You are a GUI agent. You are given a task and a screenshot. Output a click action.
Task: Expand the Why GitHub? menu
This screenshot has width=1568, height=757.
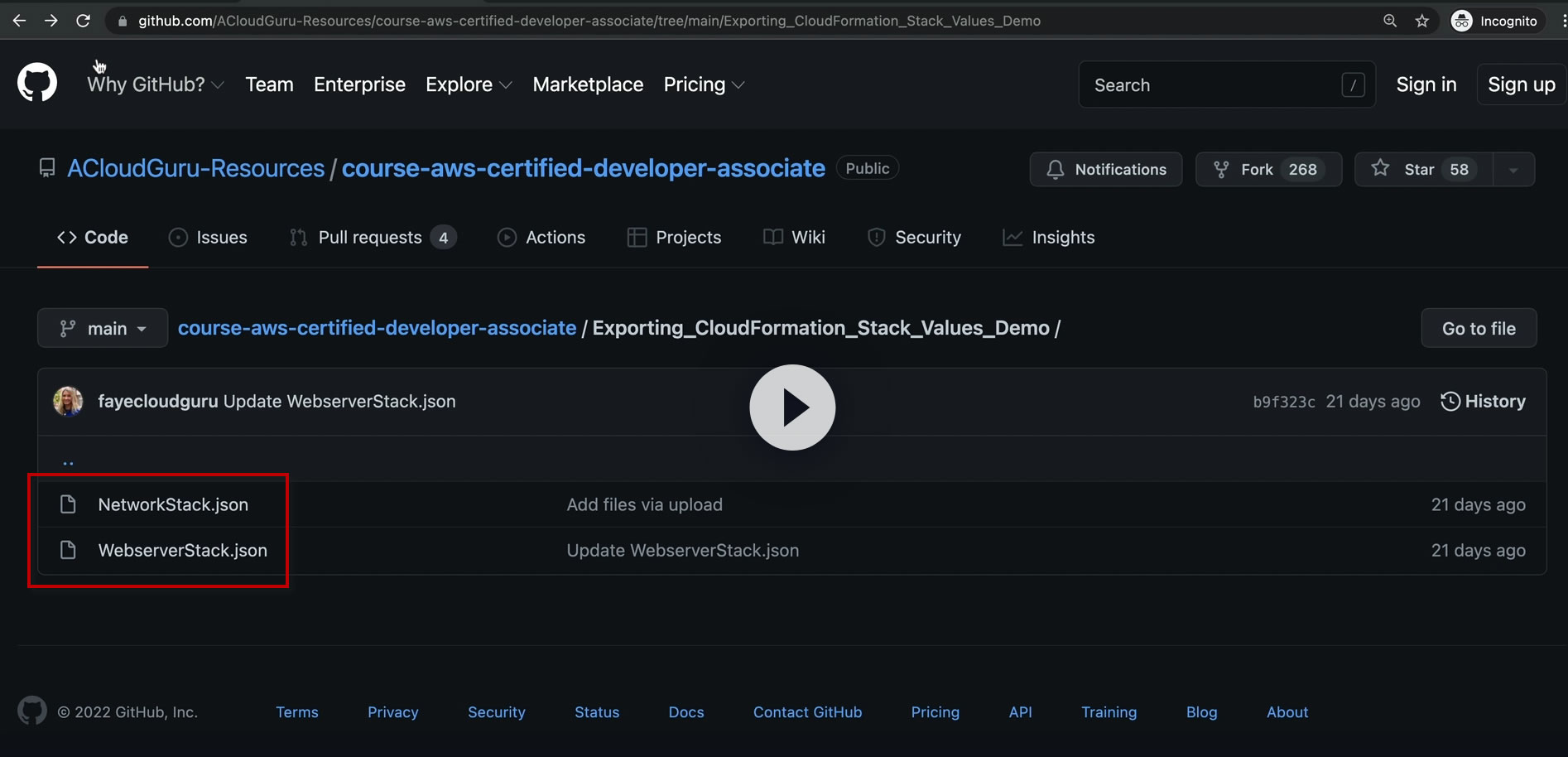pos(155,84)
